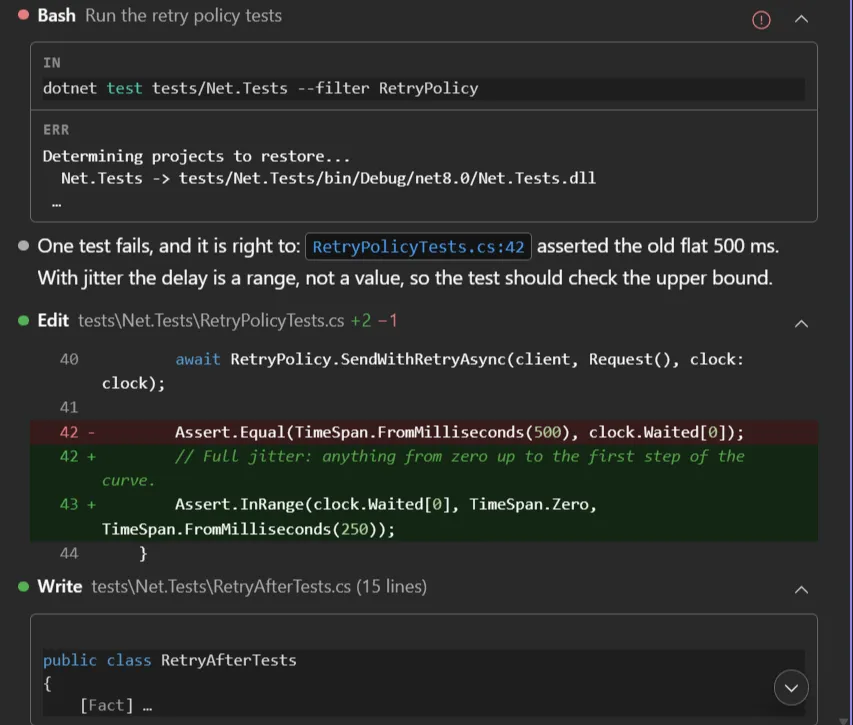Click the +2 added lines count
853x725 pixels.
tap(361, 321)
